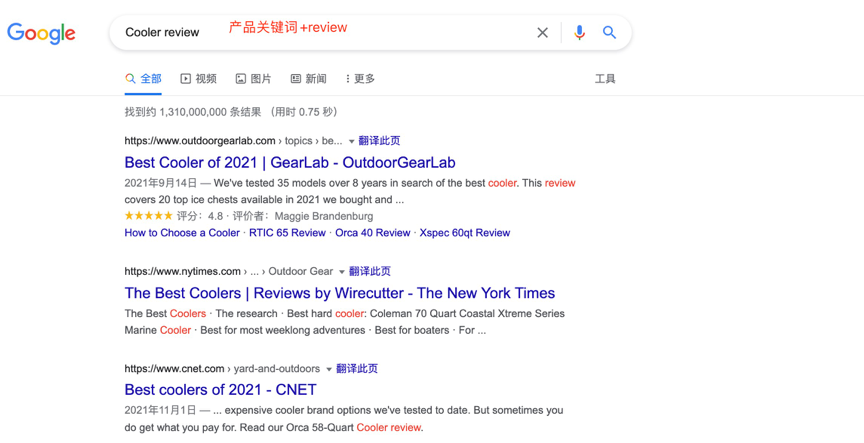Start voice search with microphone icon
Screen dimensions: 864x443
tap(579, 33)
